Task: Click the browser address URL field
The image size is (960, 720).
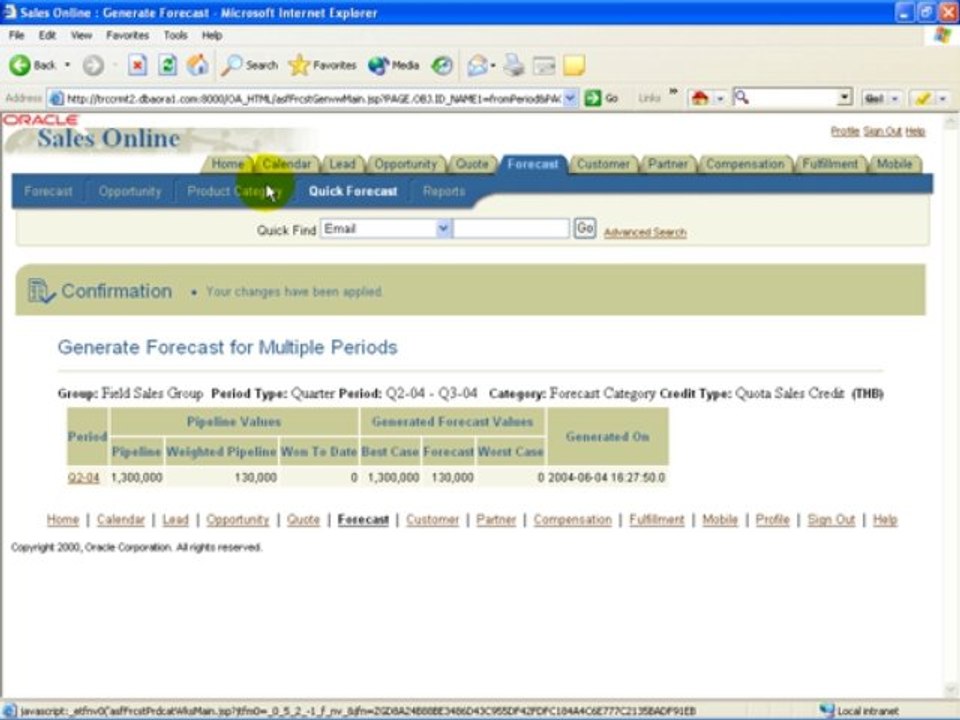Action: 313,98
